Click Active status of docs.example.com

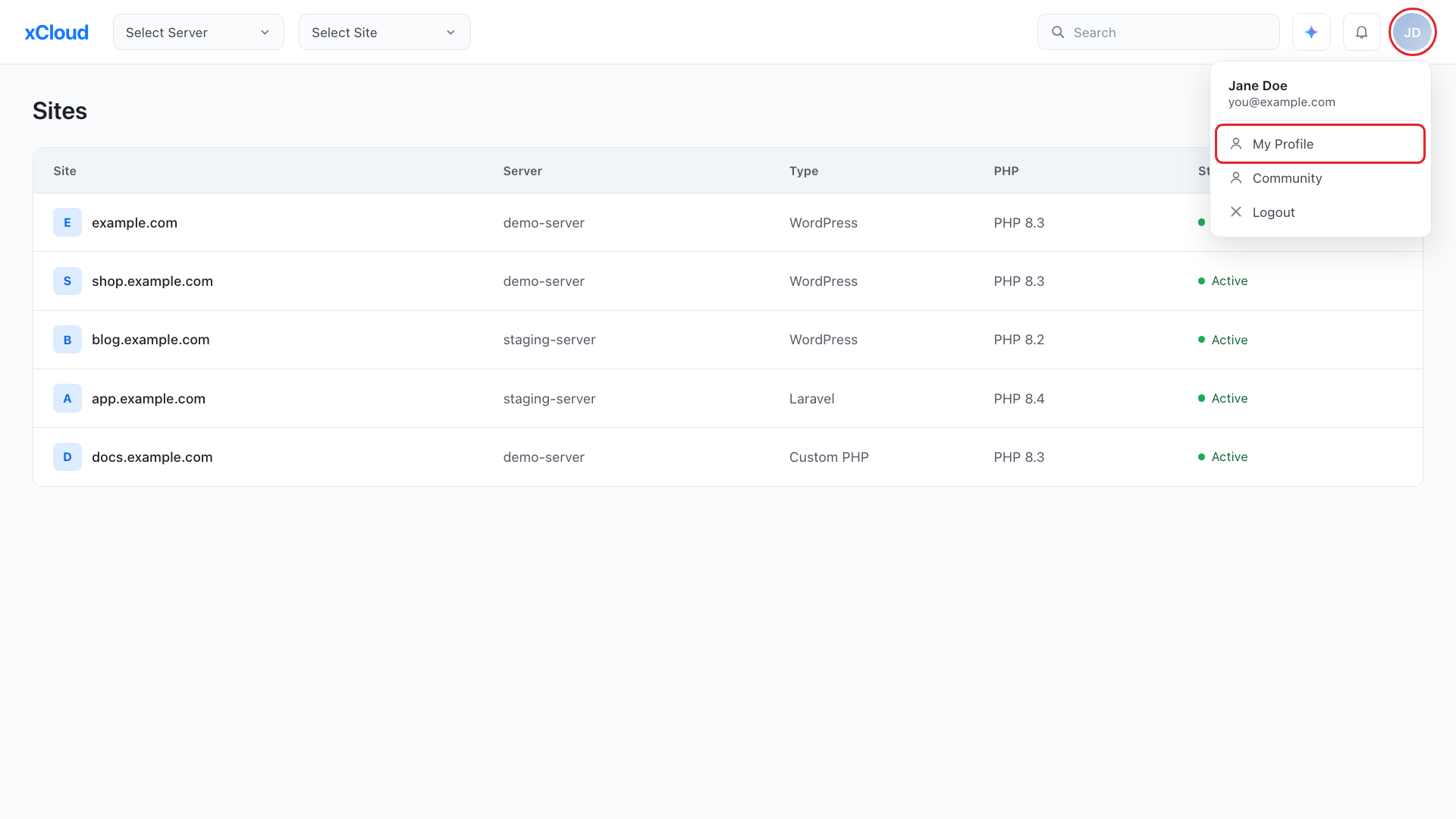[1222, 457]
